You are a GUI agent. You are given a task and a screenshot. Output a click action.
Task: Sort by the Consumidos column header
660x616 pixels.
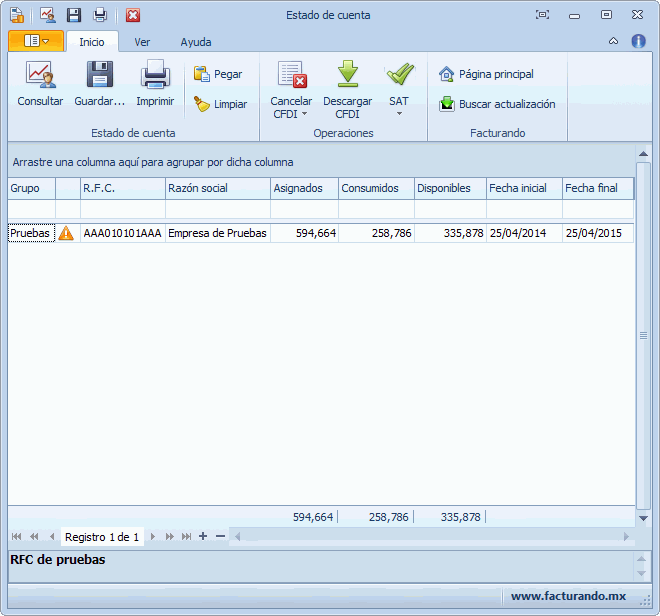click(x=377, y=188)
